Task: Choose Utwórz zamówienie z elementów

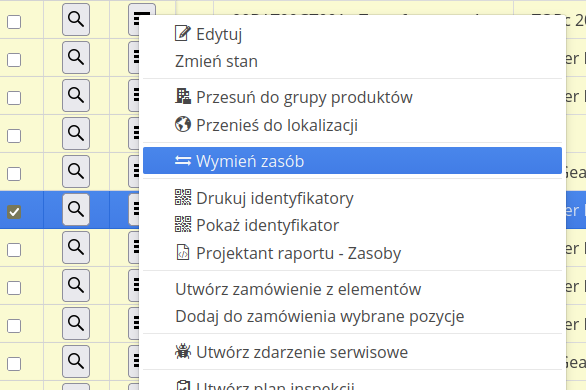Action: click(x=352, y=289)
